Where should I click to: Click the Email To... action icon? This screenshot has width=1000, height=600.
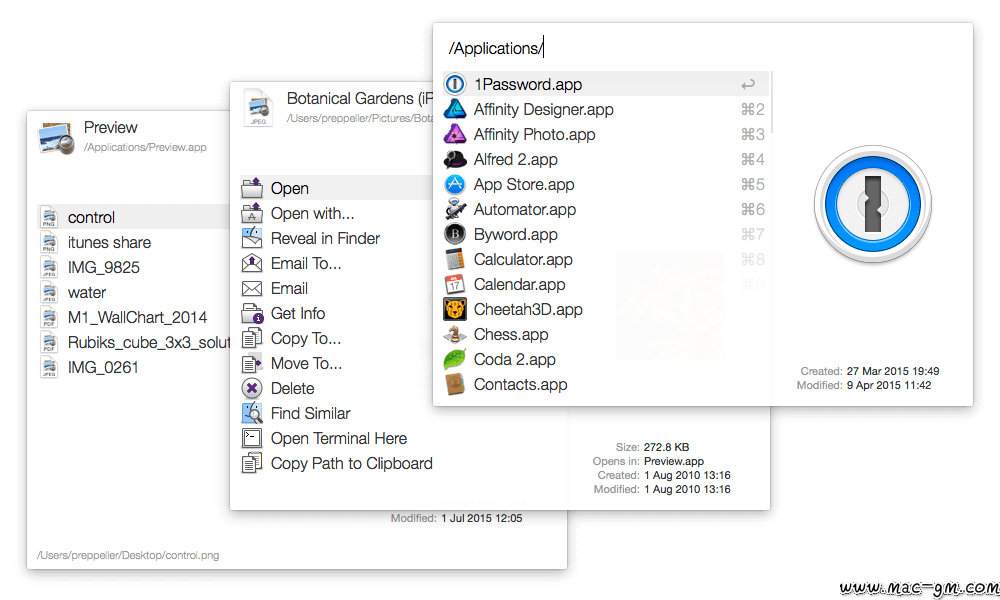[x=252, y=263]
